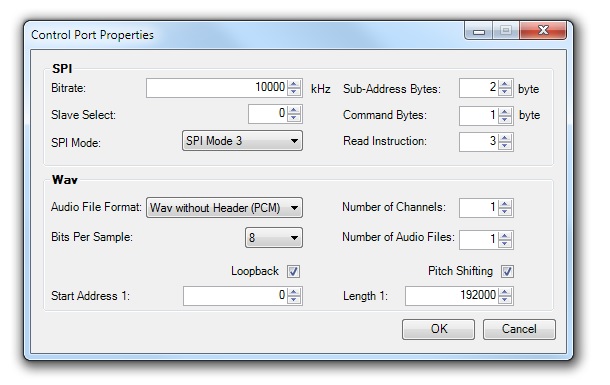Viewport: 610px width, 385px height.
Task: Decrease Number of Channels with down arrow
Action: [505, 212]
